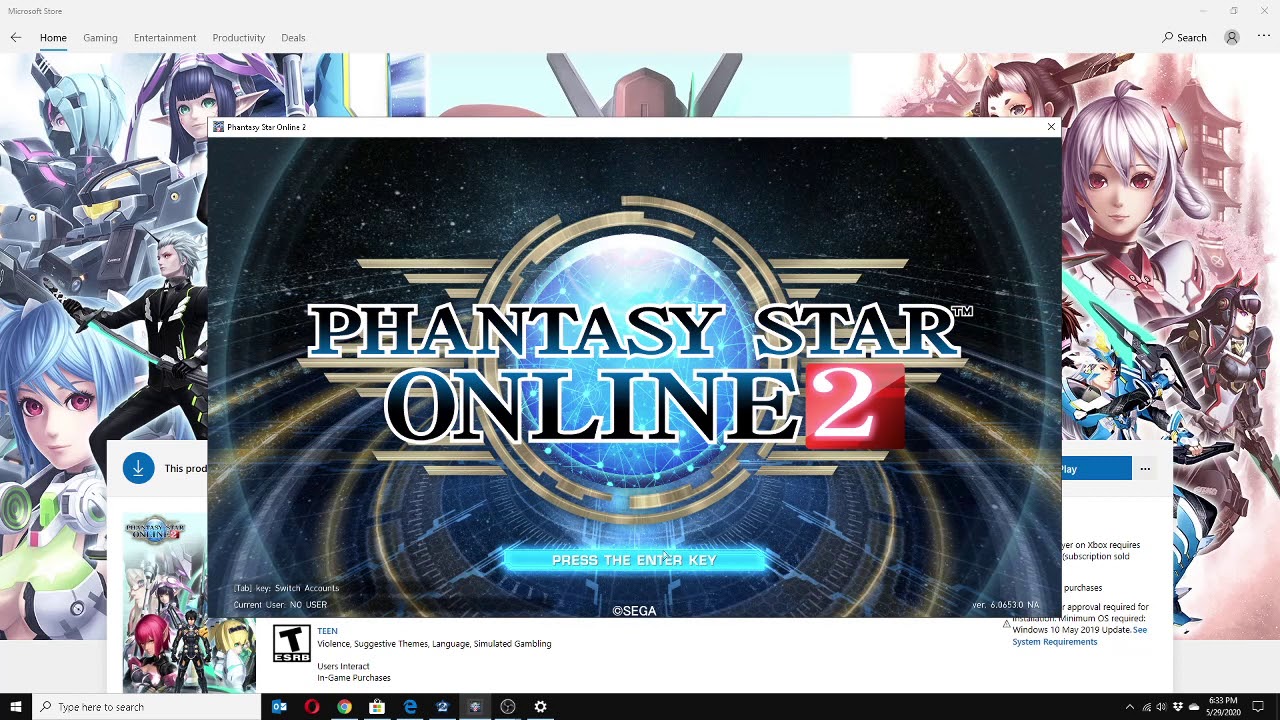The height and width of the screenshot is (720, 1280).
Task: Open the Productivity tab
Action: pyautogui.click(x=238, y=38)
